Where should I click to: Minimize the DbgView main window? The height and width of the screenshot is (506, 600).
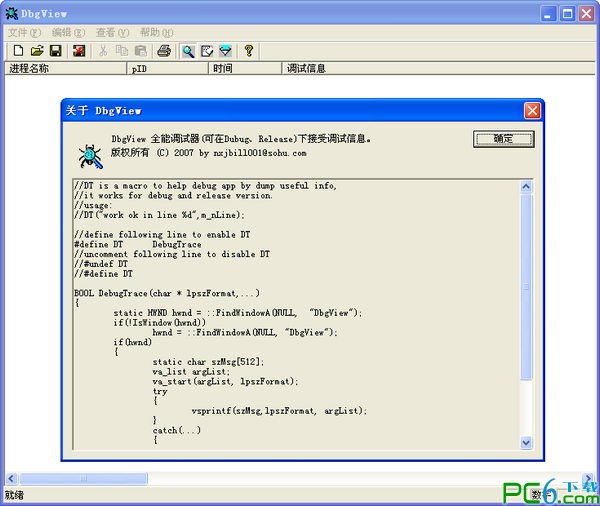(x=548, y=14)
